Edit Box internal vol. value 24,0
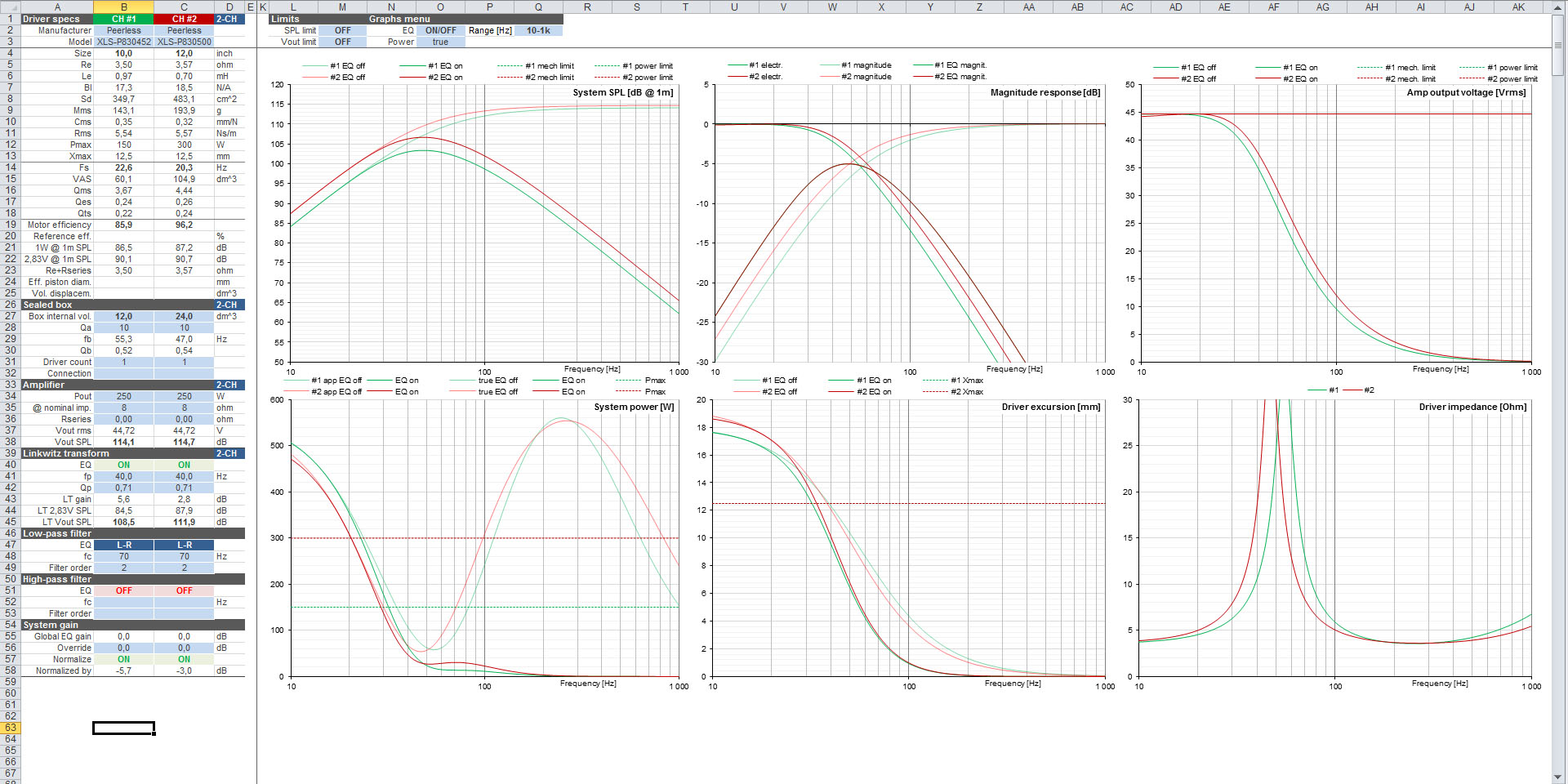The width and height of the screenshot is (1568, 784). tap(184, 316)
